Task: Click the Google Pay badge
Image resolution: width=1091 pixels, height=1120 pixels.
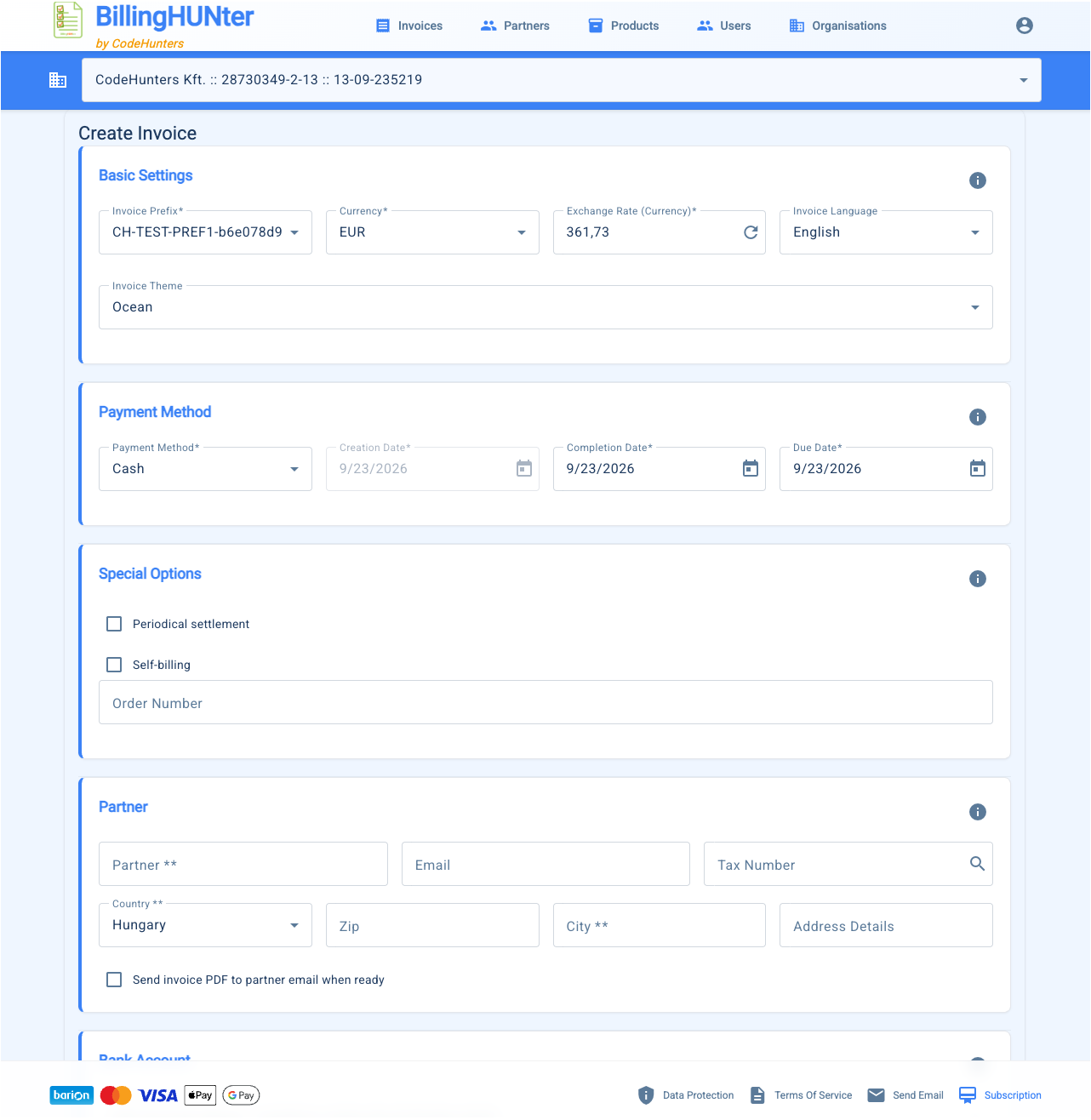Action: [x=241, y=1095]
